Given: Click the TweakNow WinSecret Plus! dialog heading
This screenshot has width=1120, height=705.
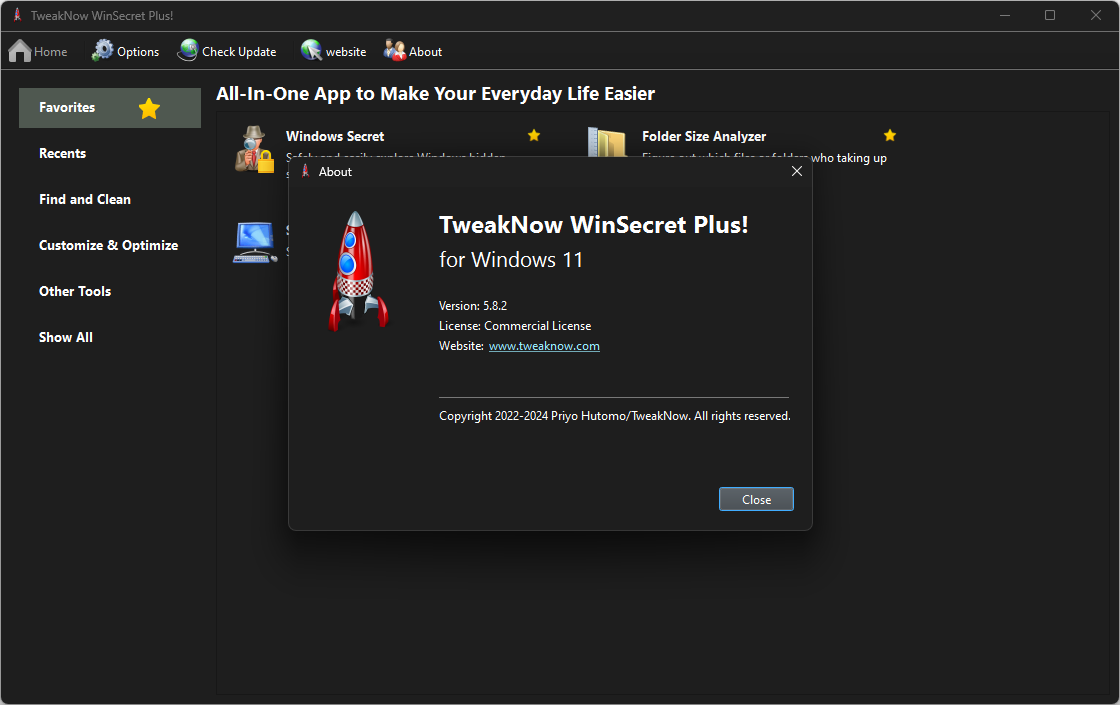Looking at the screenshot, I should click(x=594, y=225).
